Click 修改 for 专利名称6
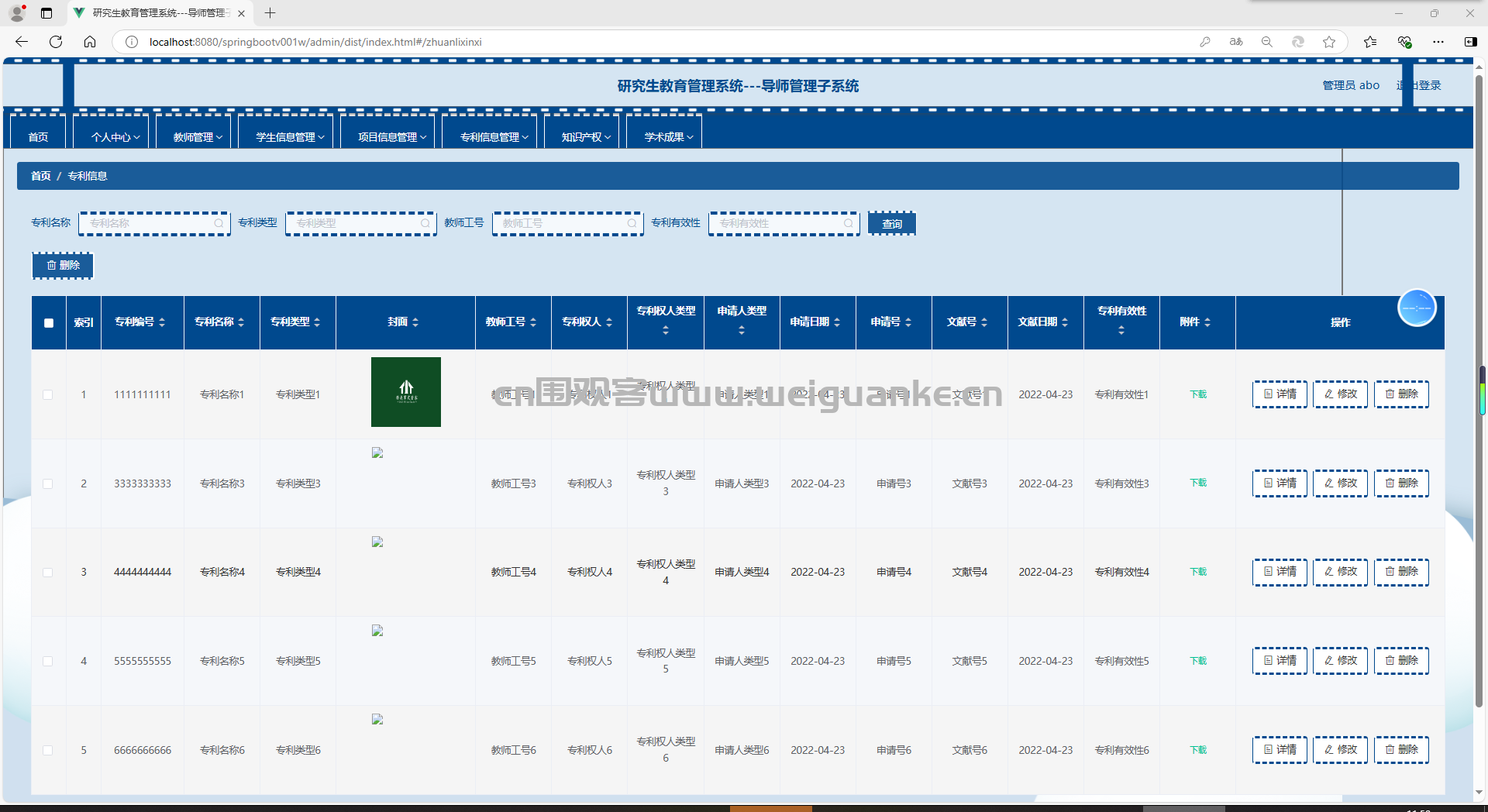 tap(1341, 749)
